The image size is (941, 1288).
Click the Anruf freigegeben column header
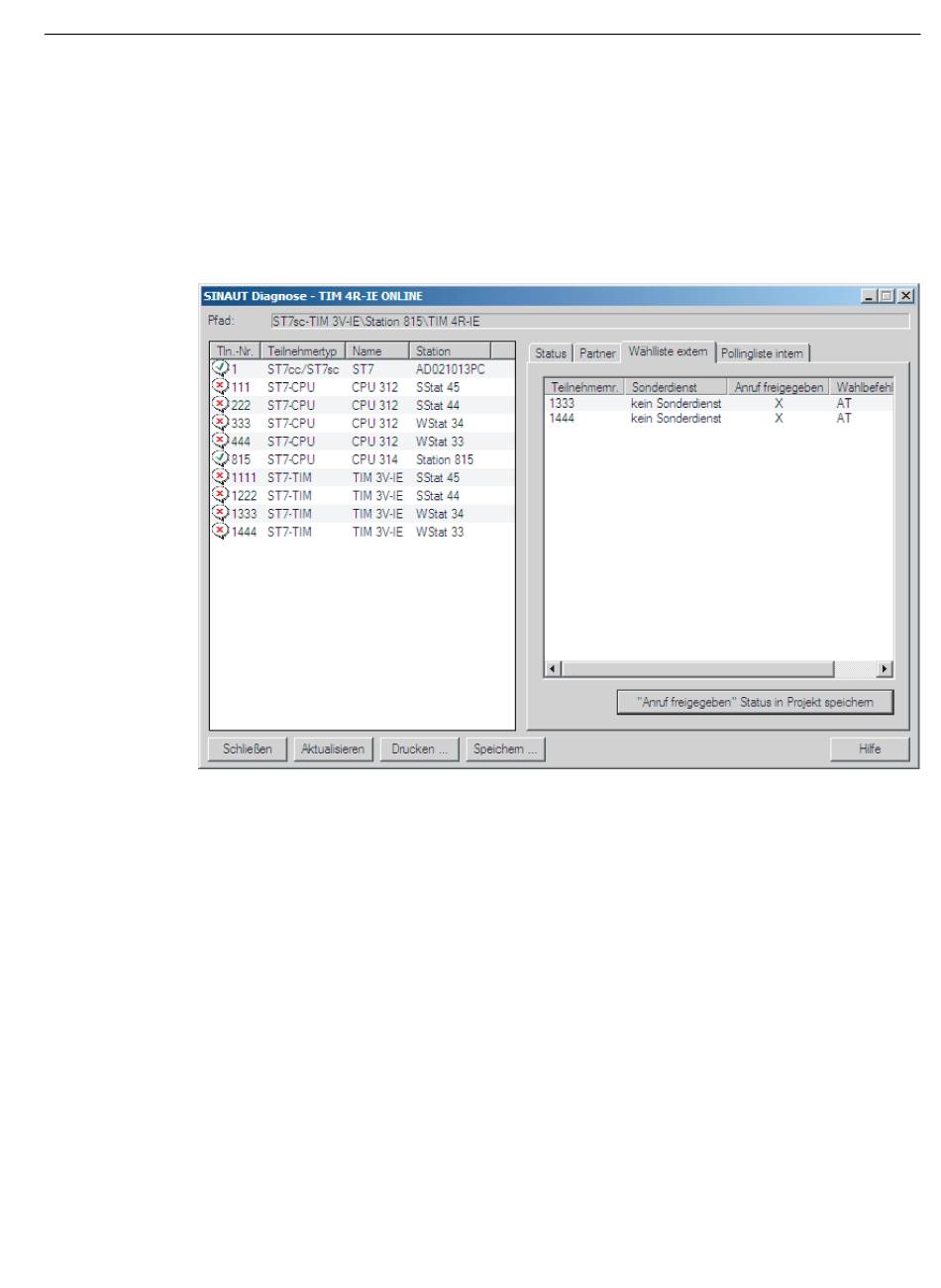coord(780,387)
